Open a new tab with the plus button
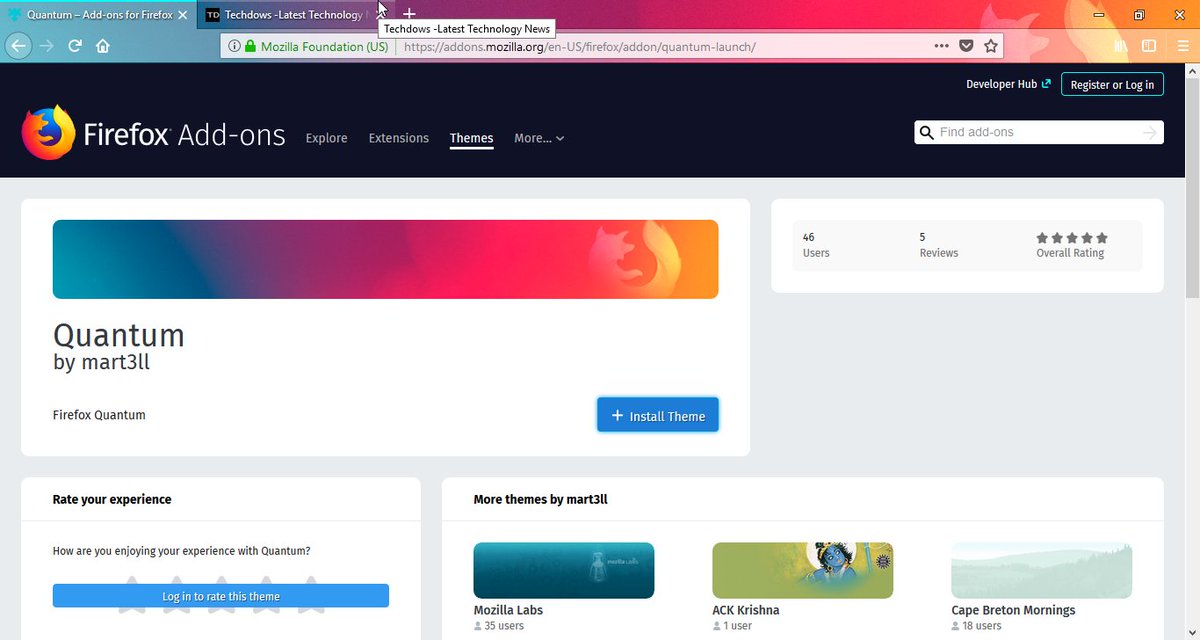Viewport: 1200px width, 640px height. pyautogui.click(x=409, y=14)
